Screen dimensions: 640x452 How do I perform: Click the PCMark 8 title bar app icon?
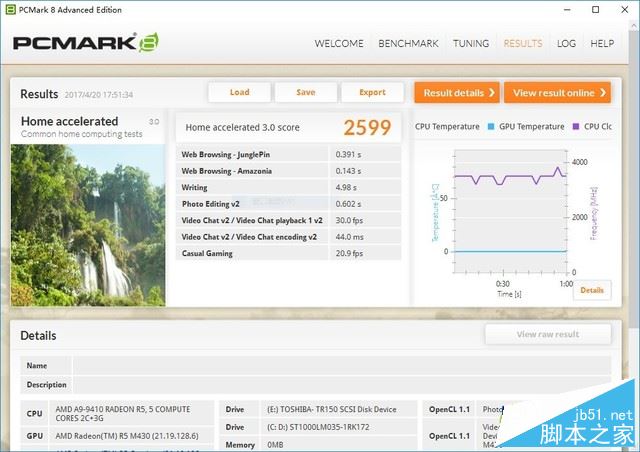pos(11,9)
